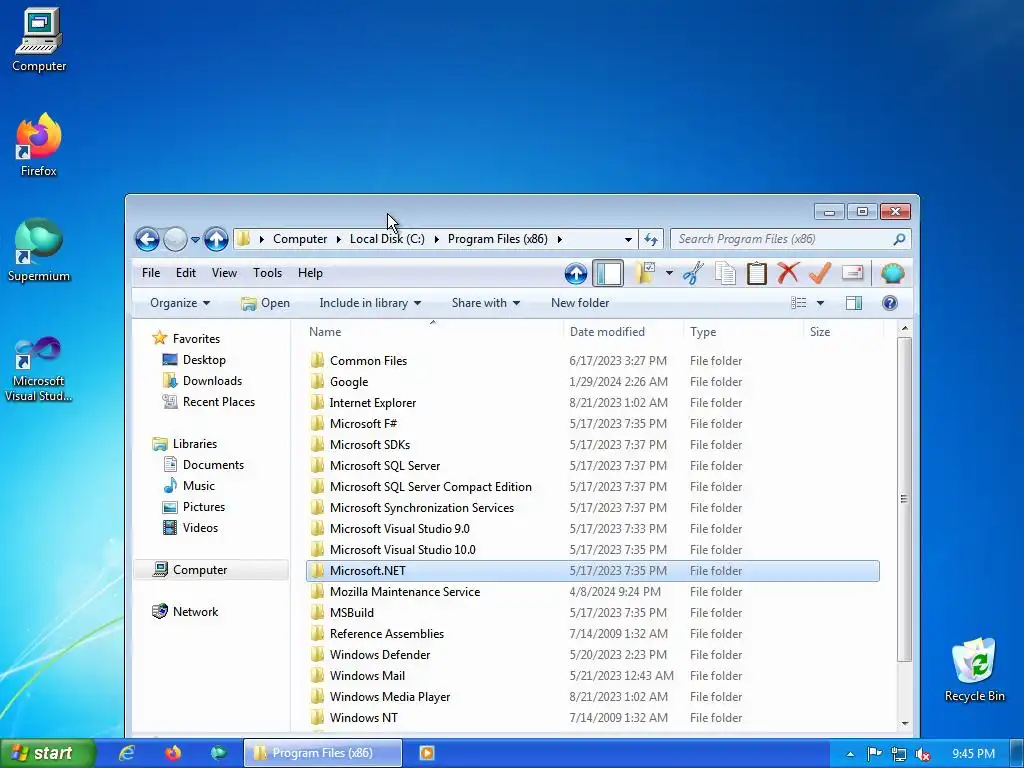Click the Copy pages icon
The height and width of the screenshot is (768, 1024).
point(725,273)
